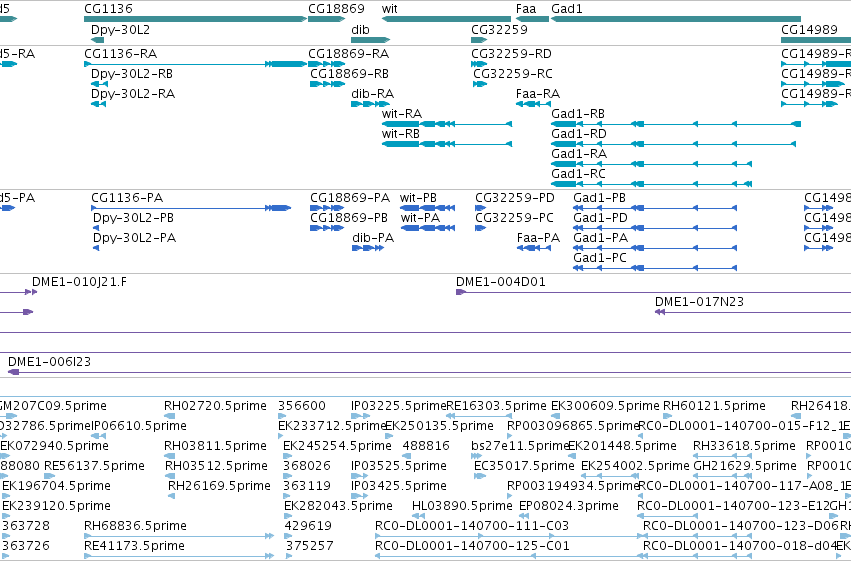851x561 pixels.
Task: Select EST RE56137.5prime
Action: [x=94, y=466]
